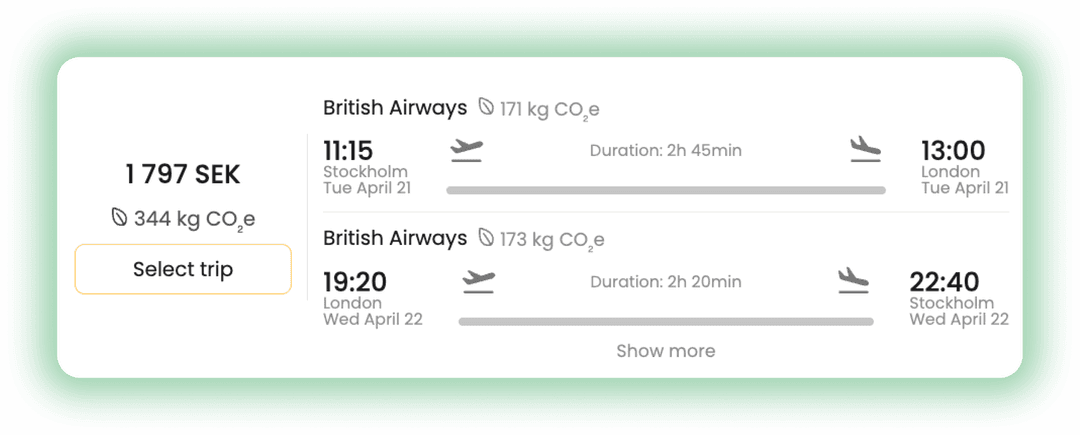This screenshot has height=435, width=1080.
Task: Click the outbound flight duration bar
Action: pos(666,190)
